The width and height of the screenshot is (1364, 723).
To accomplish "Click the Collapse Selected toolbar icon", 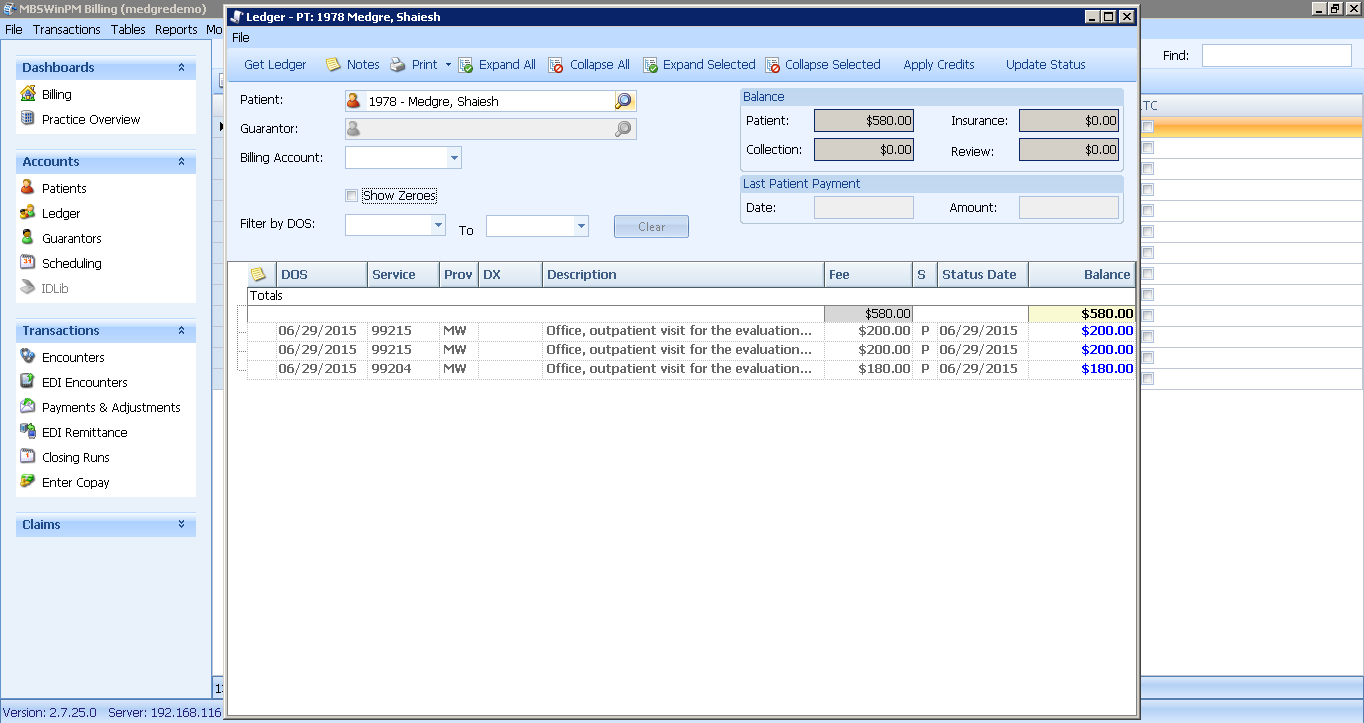I will click(772, 65).
